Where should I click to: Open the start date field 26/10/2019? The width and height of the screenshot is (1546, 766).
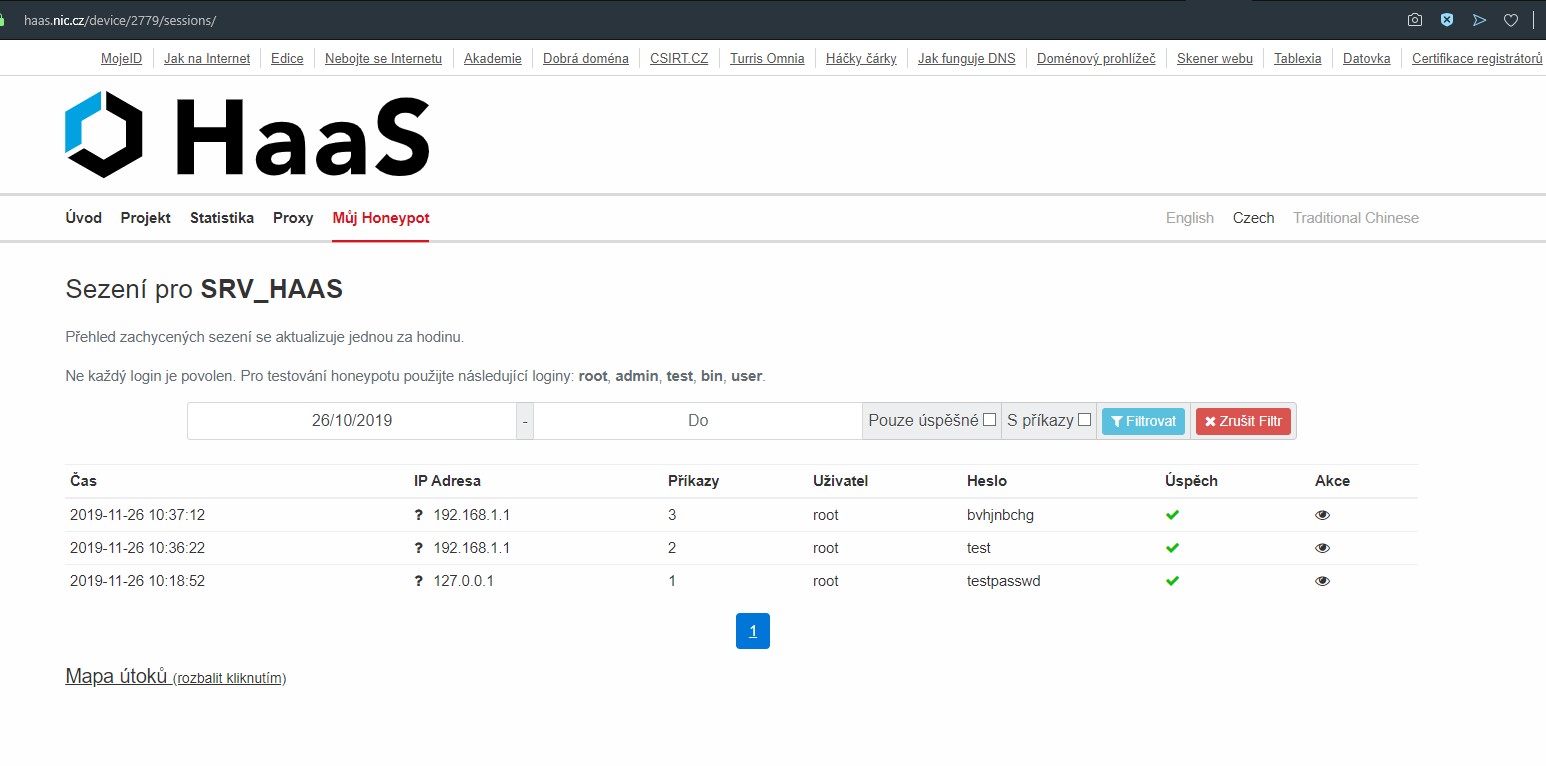(352, 421)
